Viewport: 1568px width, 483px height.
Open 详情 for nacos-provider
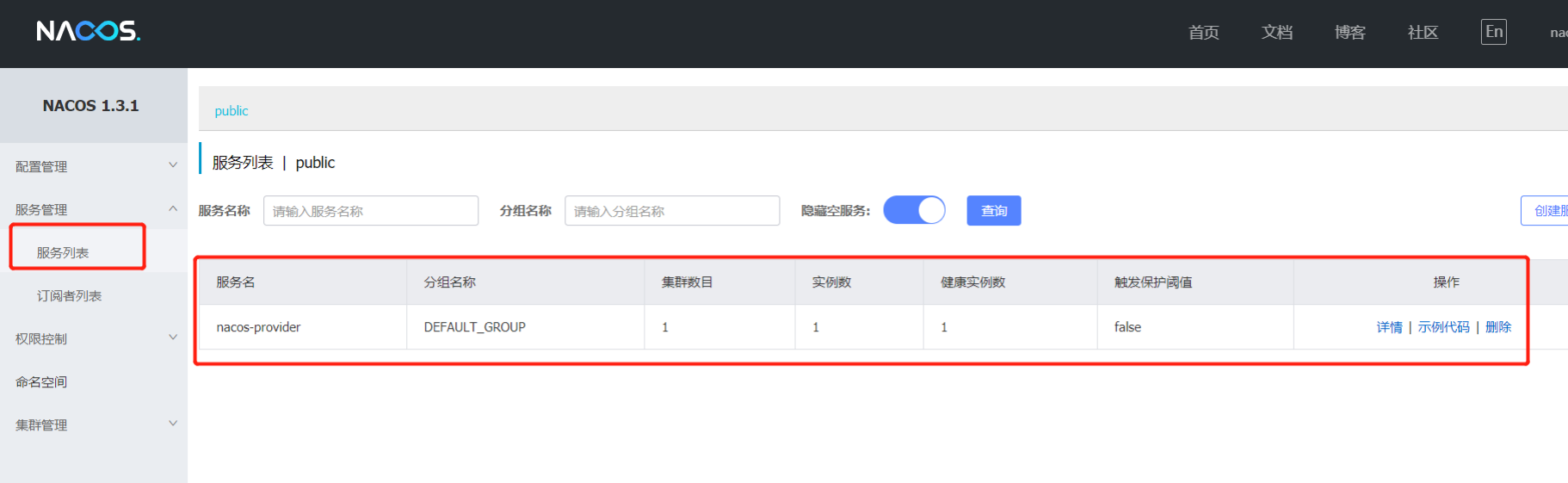1389,327
